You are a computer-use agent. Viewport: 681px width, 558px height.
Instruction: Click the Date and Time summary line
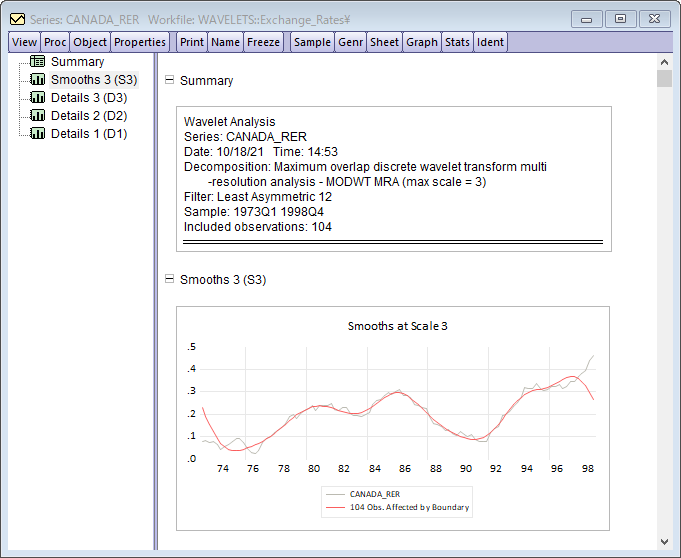pos(261,152)
